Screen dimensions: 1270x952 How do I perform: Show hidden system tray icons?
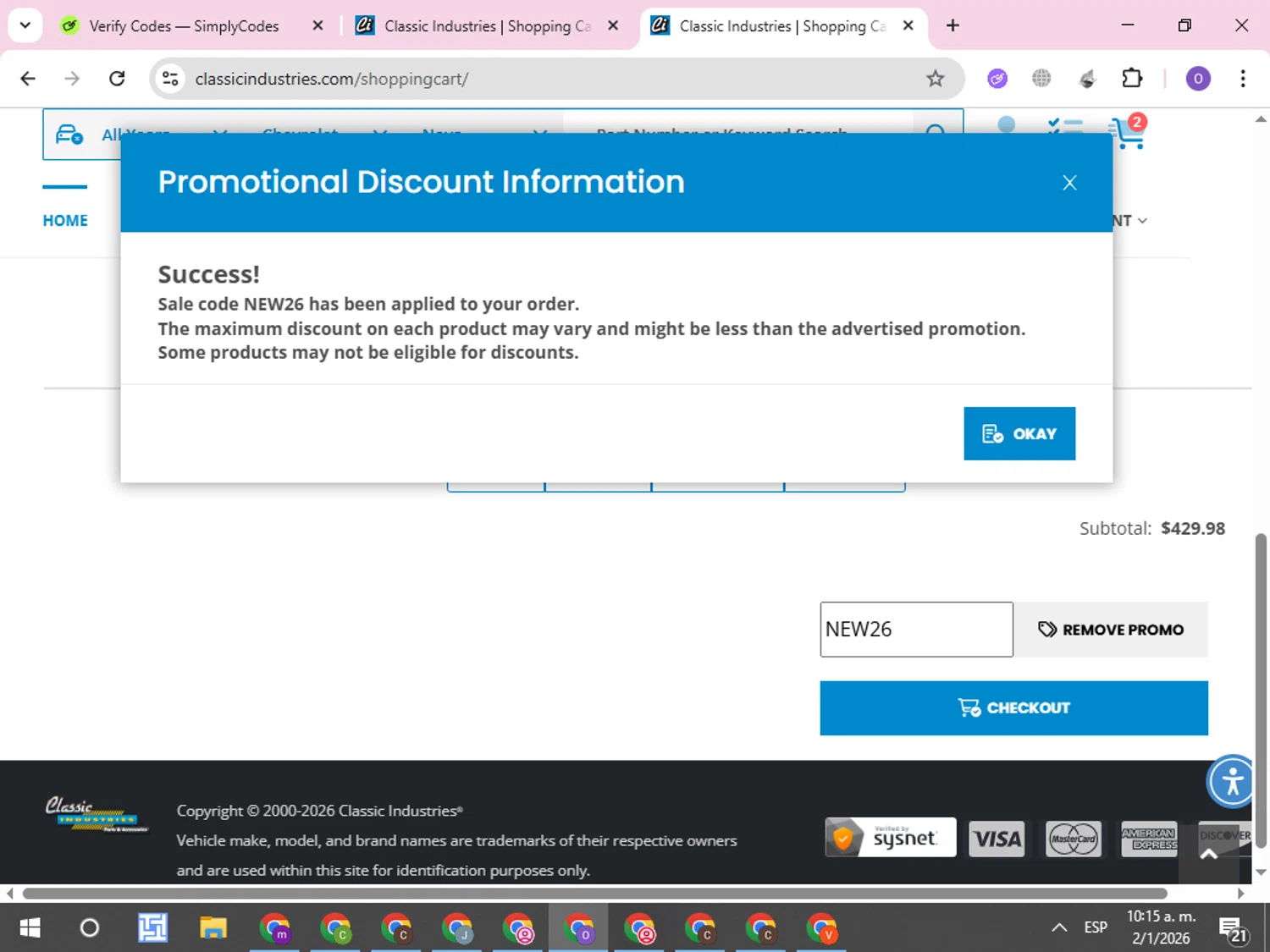[x=1058, y=927]
